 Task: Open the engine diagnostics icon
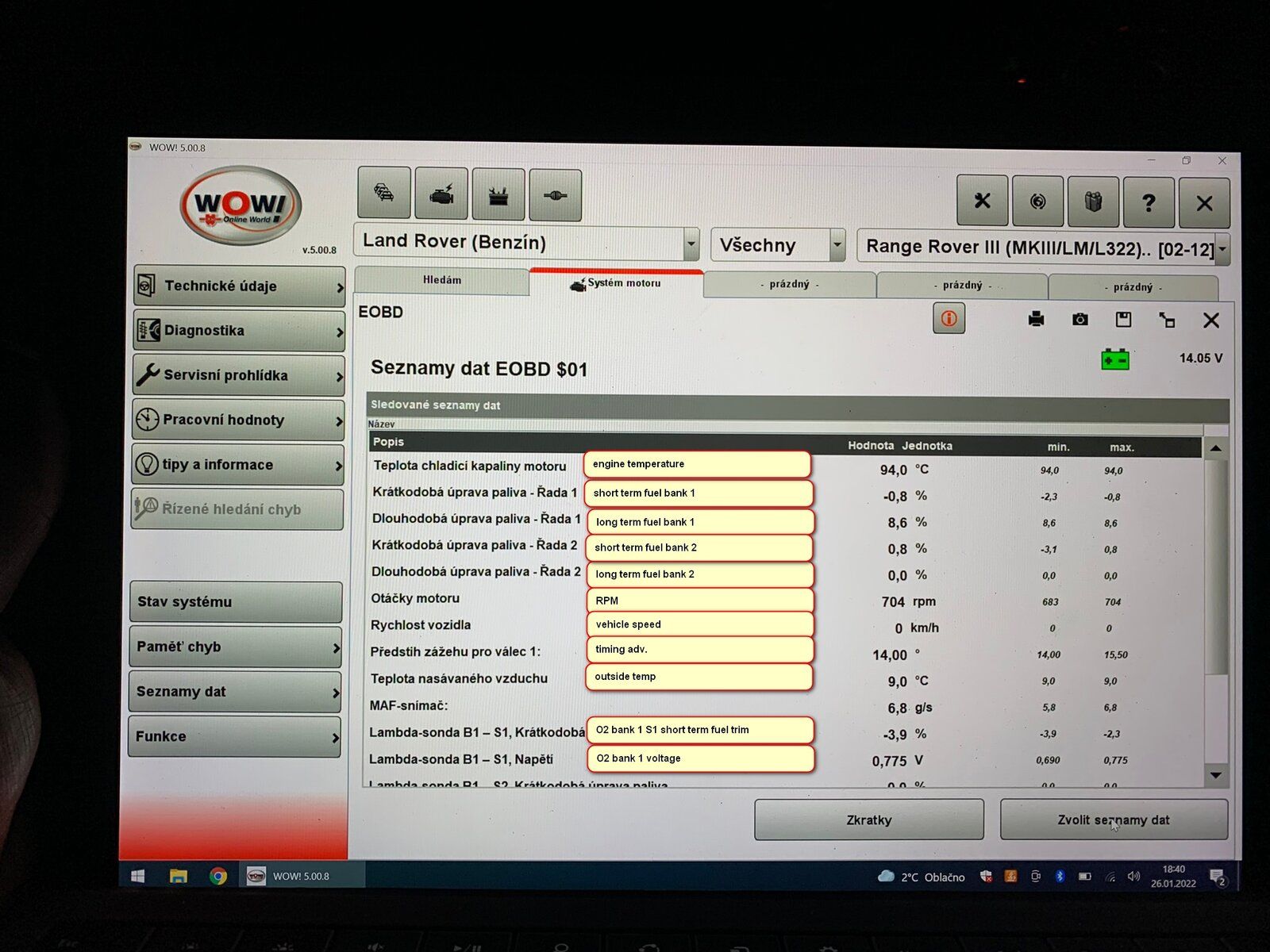(x=441, y=194)
